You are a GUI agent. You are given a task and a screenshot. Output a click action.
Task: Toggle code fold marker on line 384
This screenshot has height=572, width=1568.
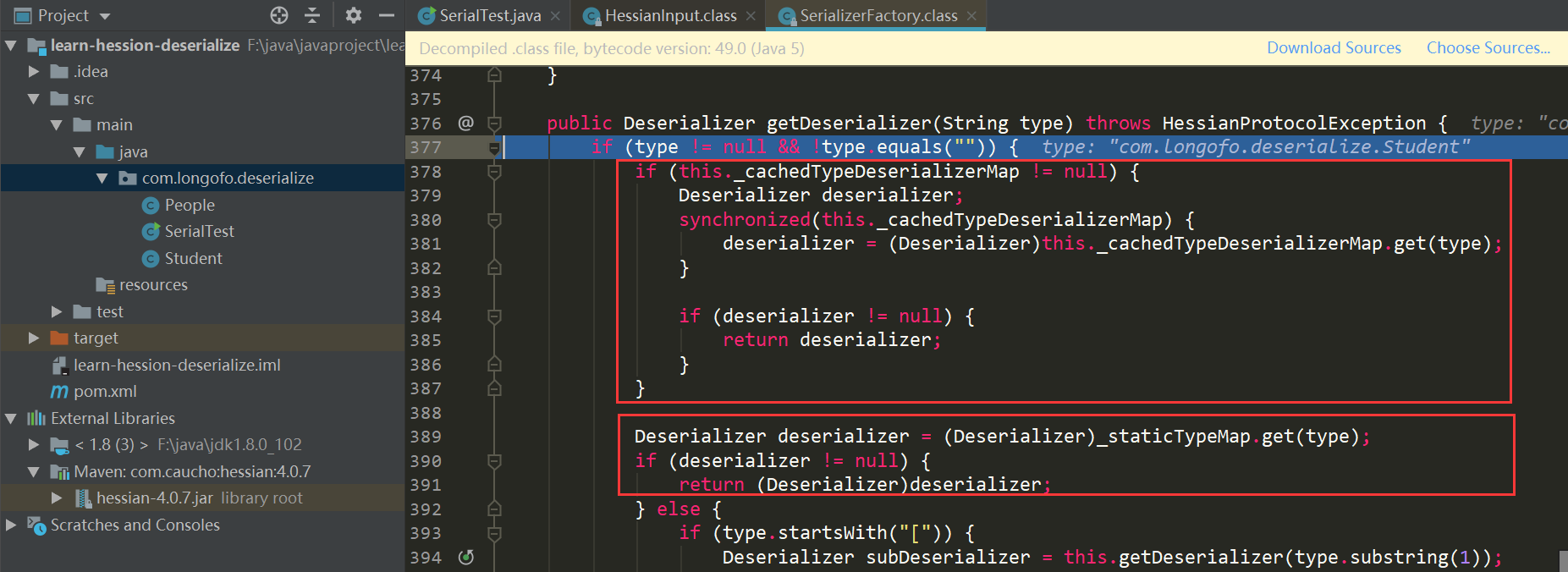click(x=494, y=317)
